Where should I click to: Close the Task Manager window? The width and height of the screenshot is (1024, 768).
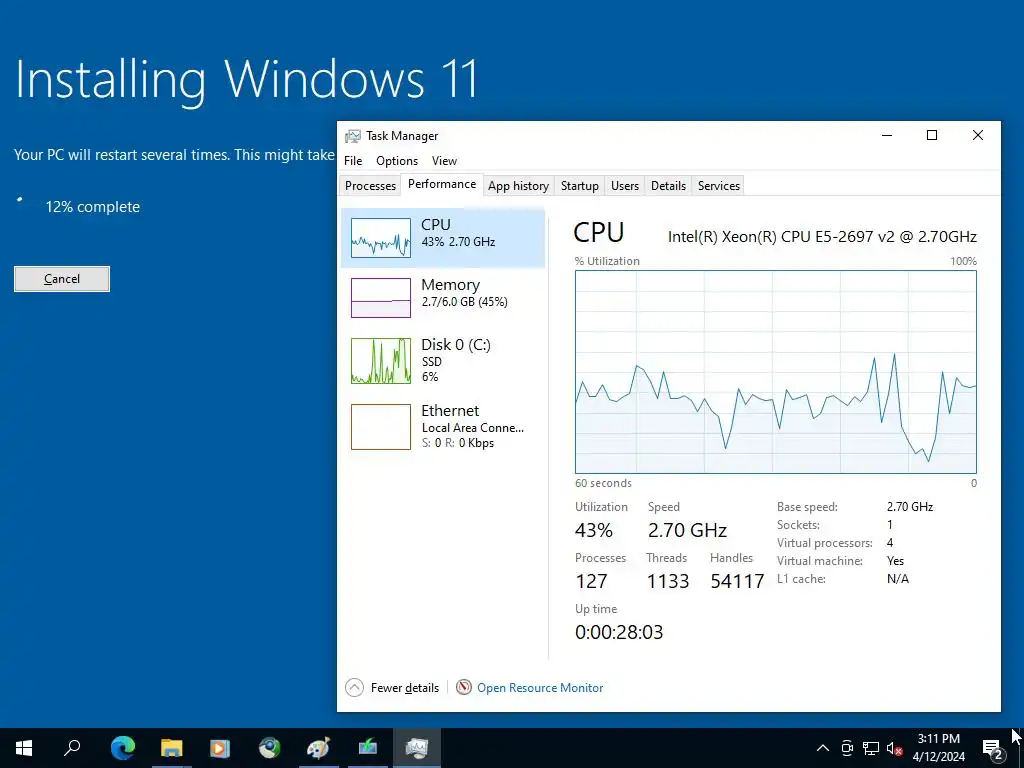click(x=978, y=135)
